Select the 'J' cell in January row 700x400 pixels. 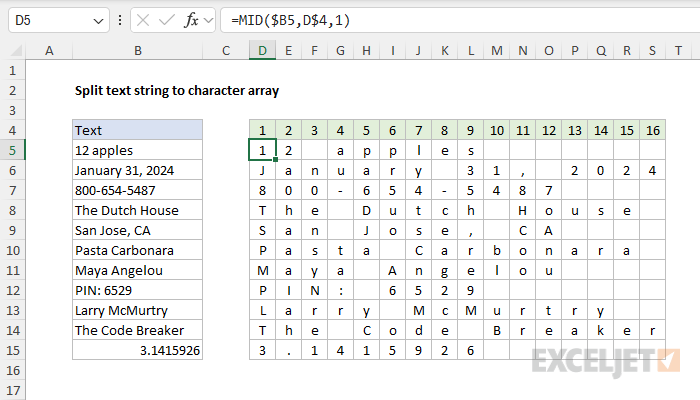coord(262,171)
